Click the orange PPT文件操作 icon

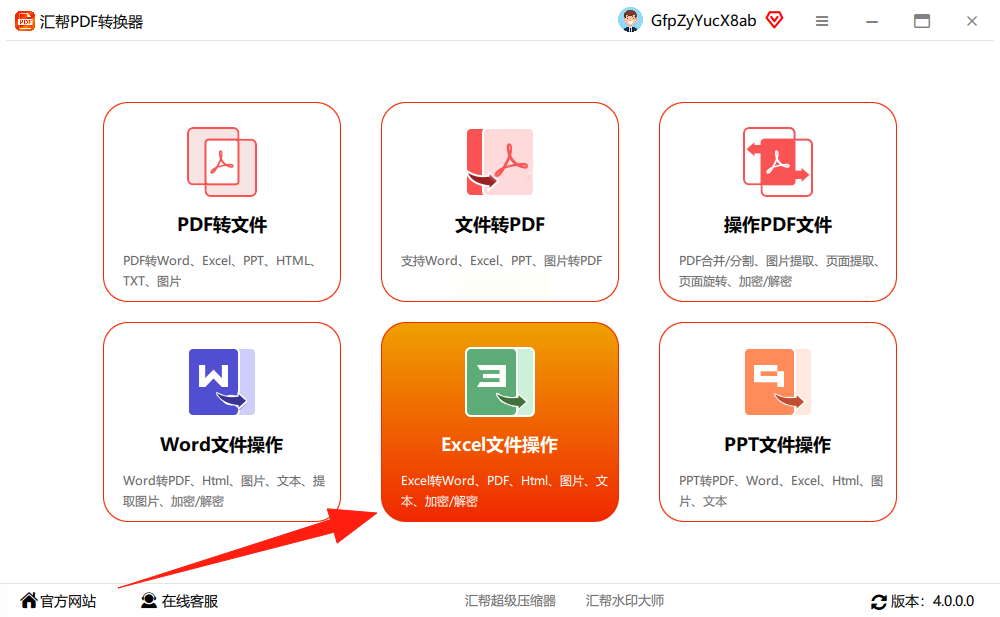(778, 382)
